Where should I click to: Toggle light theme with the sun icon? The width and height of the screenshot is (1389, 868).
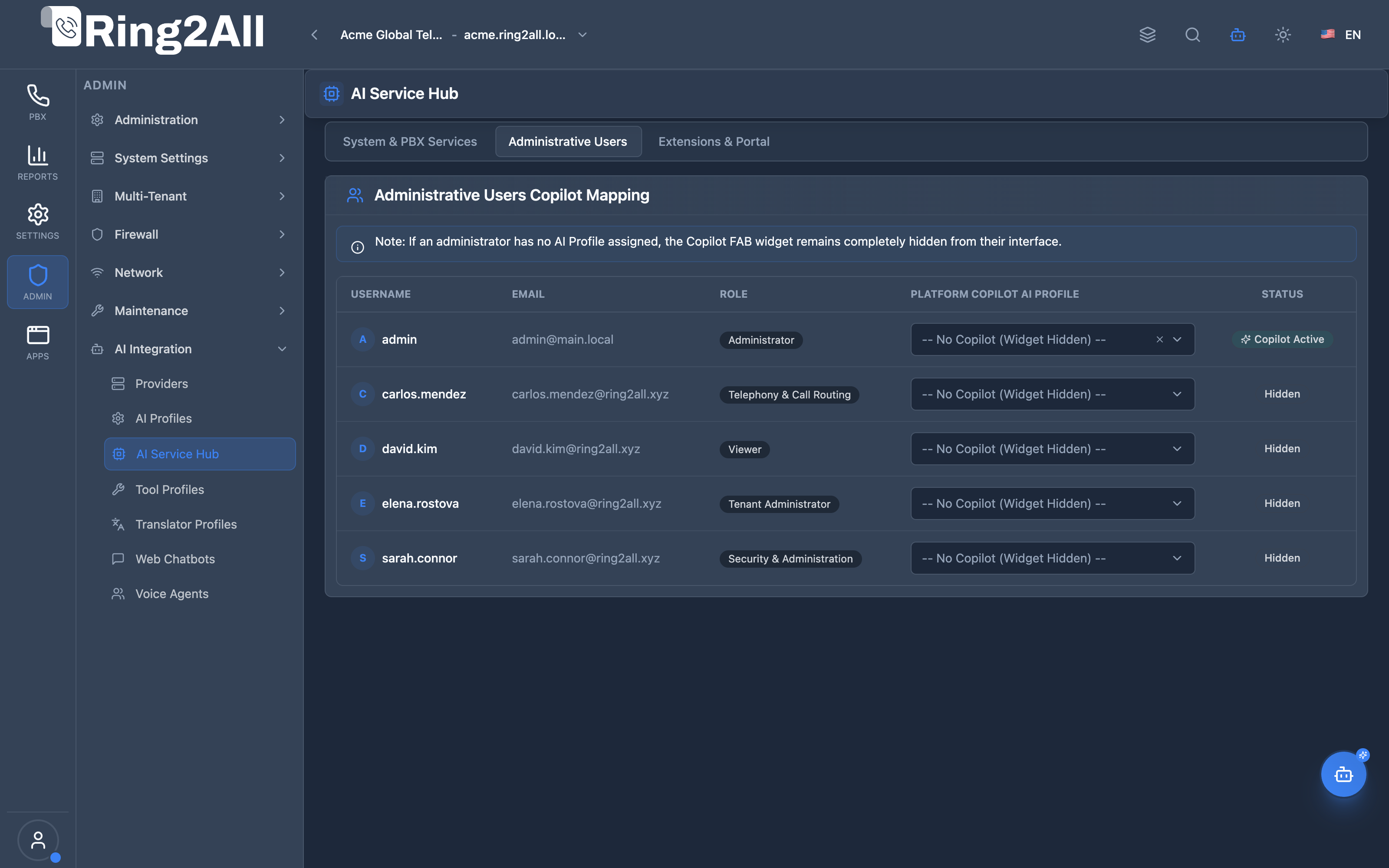click(1282, 34)
